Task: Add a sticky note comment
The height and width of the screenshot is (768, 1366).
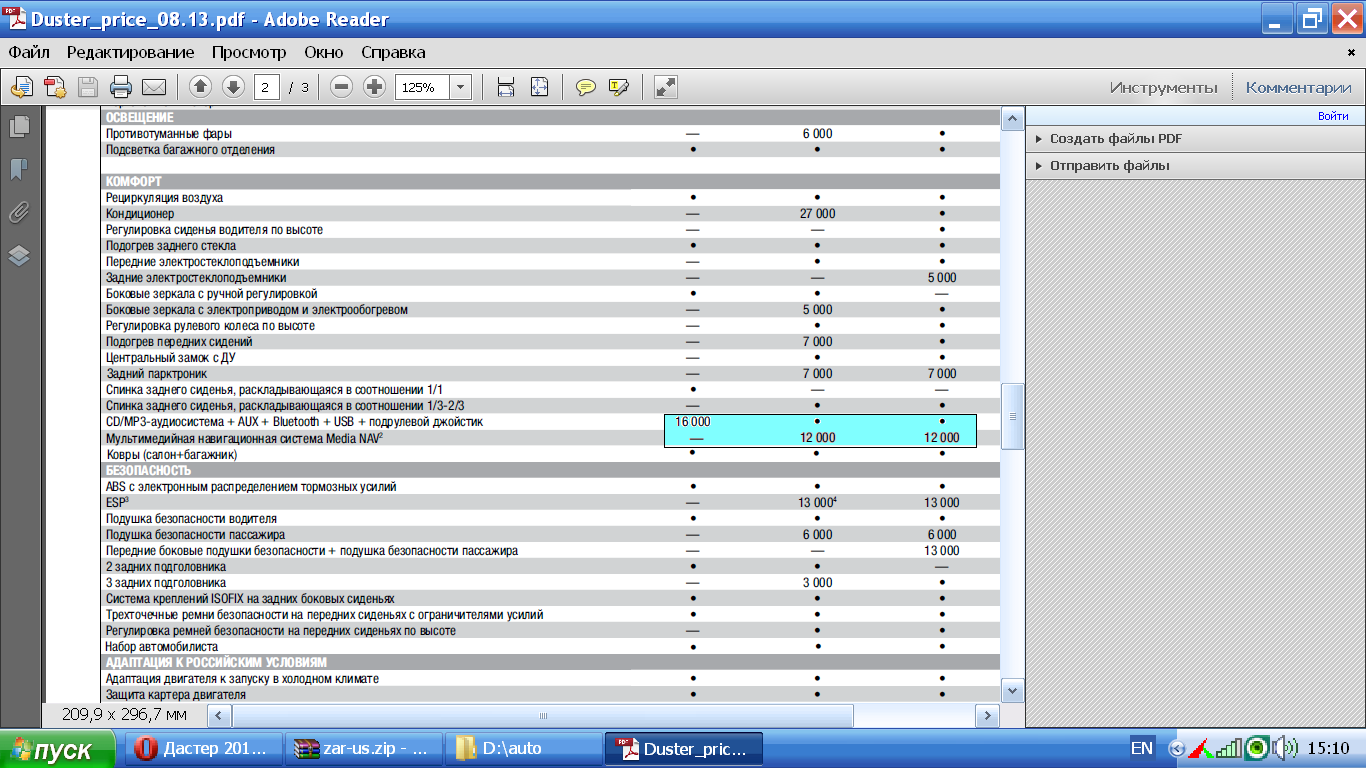Action: tap(586, 87)
